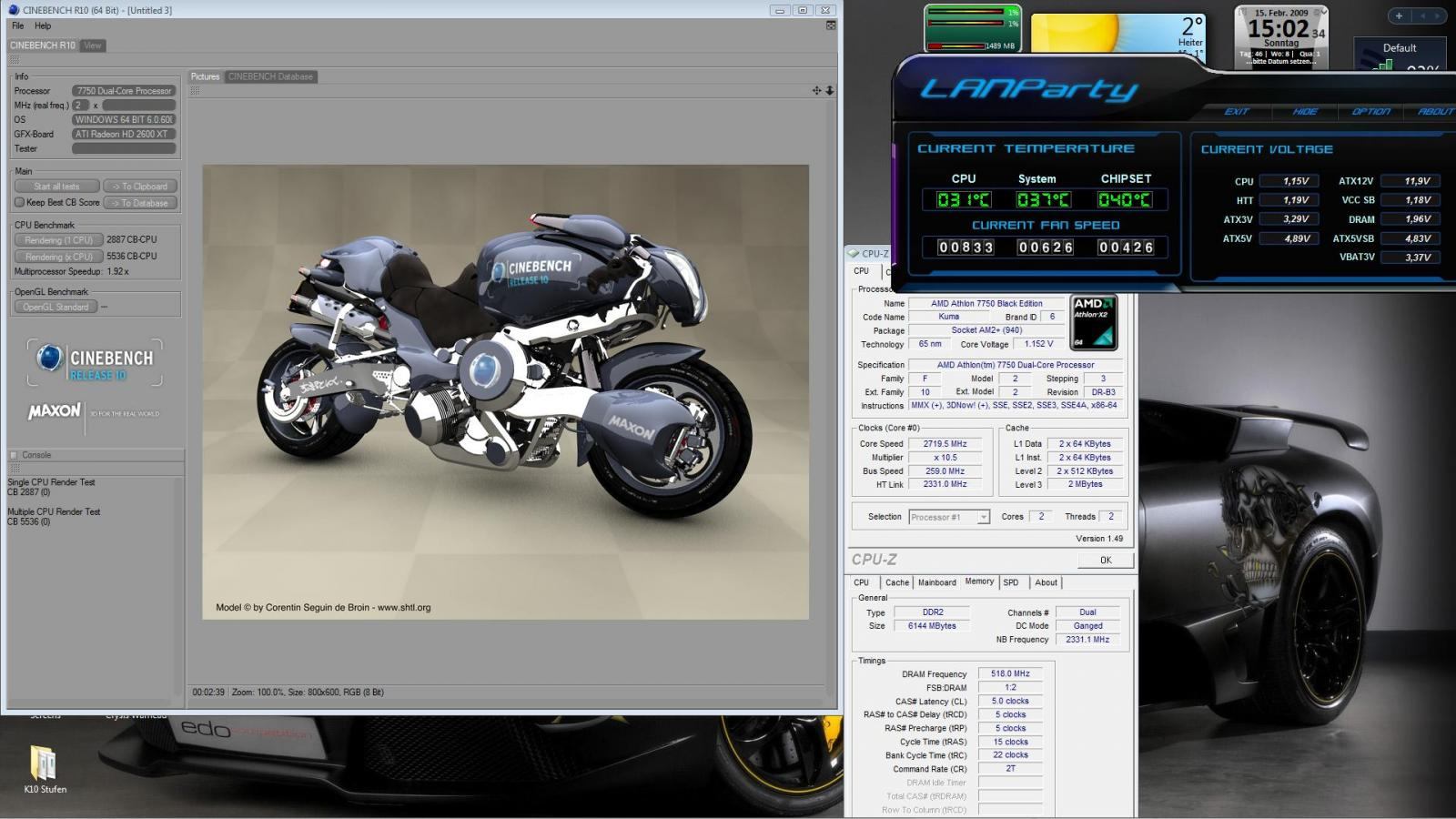The width and height of the screenshot is (1456, 819).
Task: Select the Cache tab in CPU-Z
Action: pos(897,582)
